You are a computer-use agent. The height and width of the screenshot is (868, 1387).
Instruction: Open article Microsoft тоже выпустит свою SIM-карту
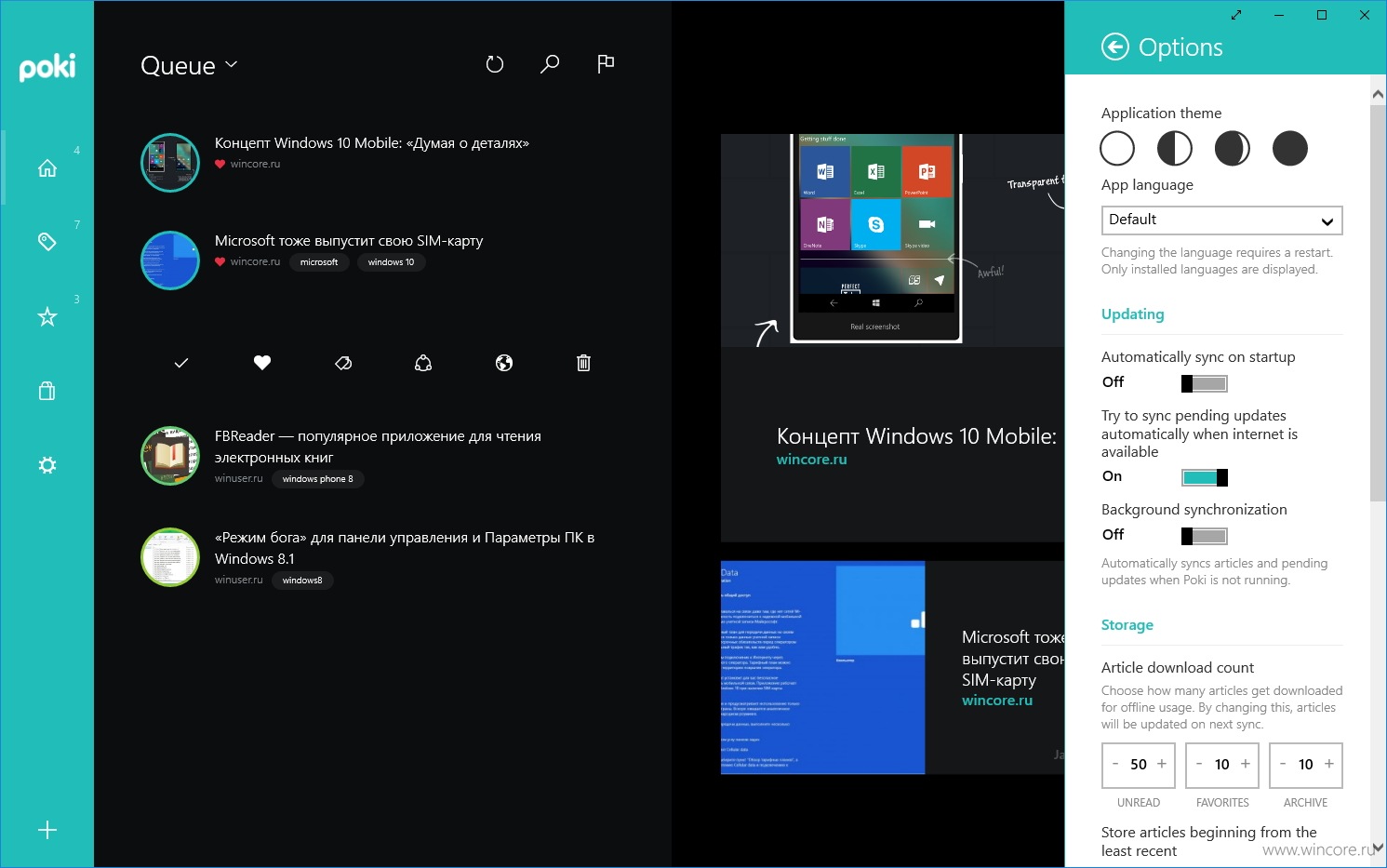[349, 241]
